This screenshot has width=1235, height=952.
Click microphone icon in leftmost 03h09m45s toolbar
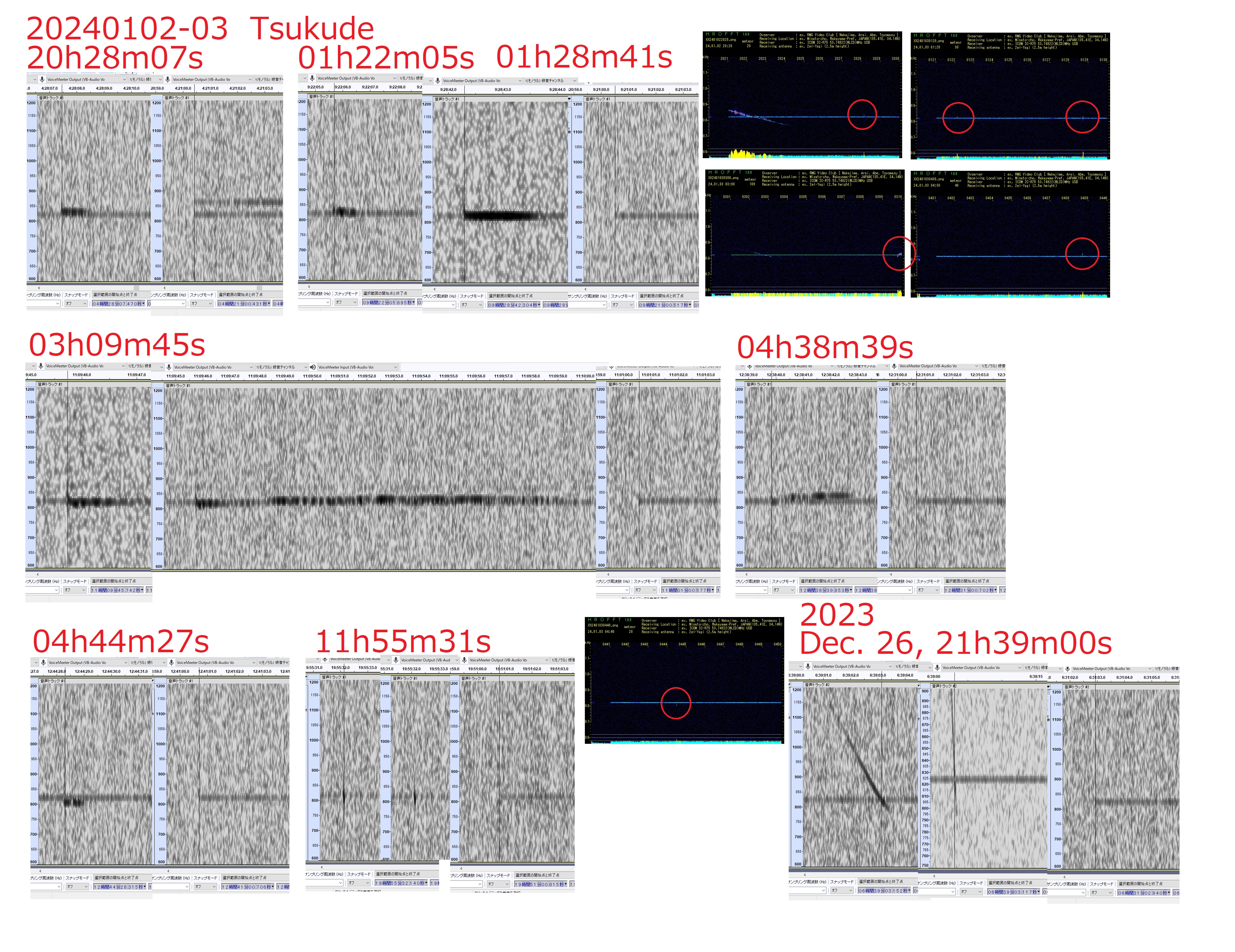click(x=41, y=366)
